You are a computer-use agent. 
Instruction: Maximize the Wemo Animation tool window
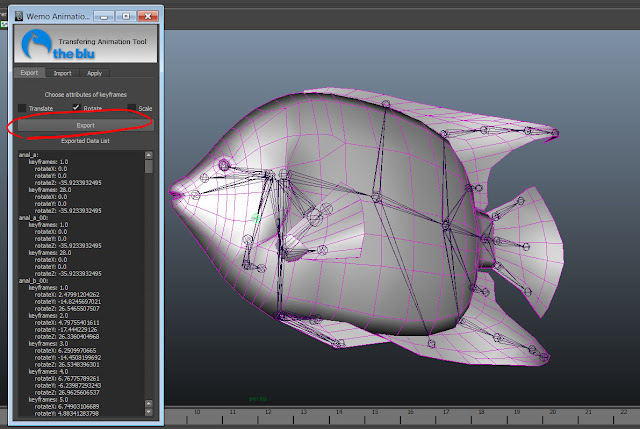[126, 16]
